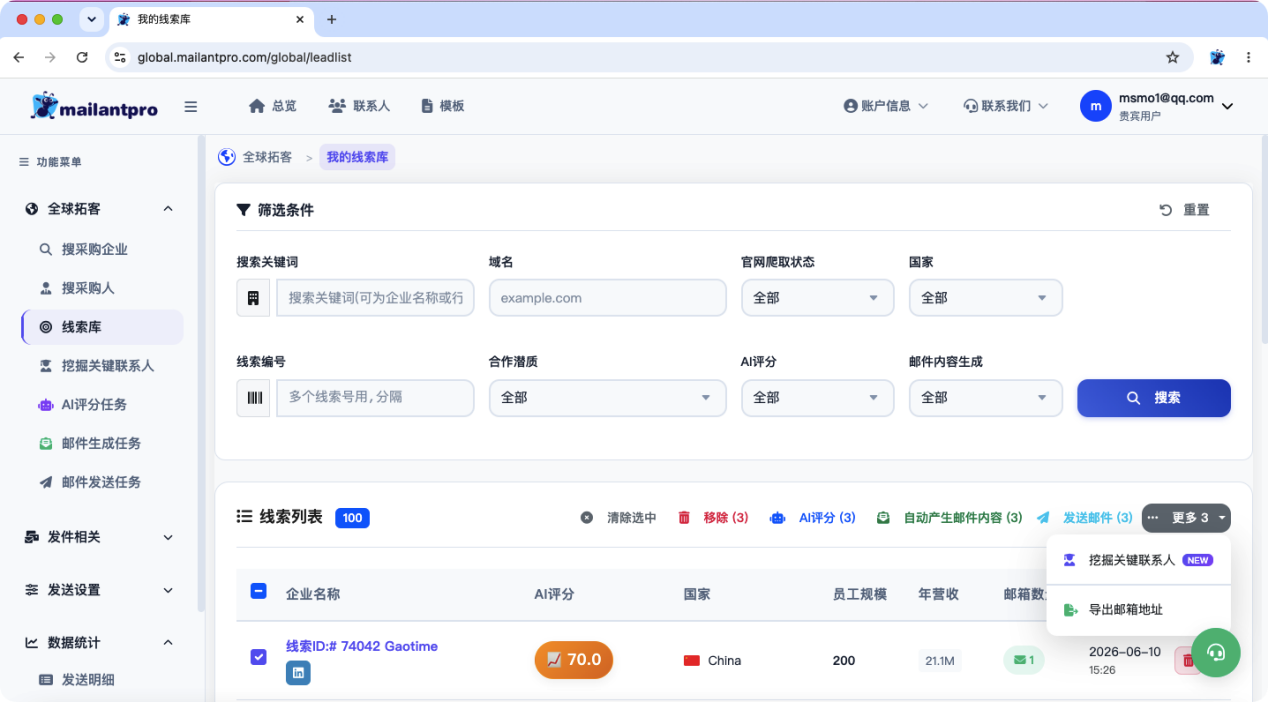Click the 域名 example.com input field

point(608,298)
